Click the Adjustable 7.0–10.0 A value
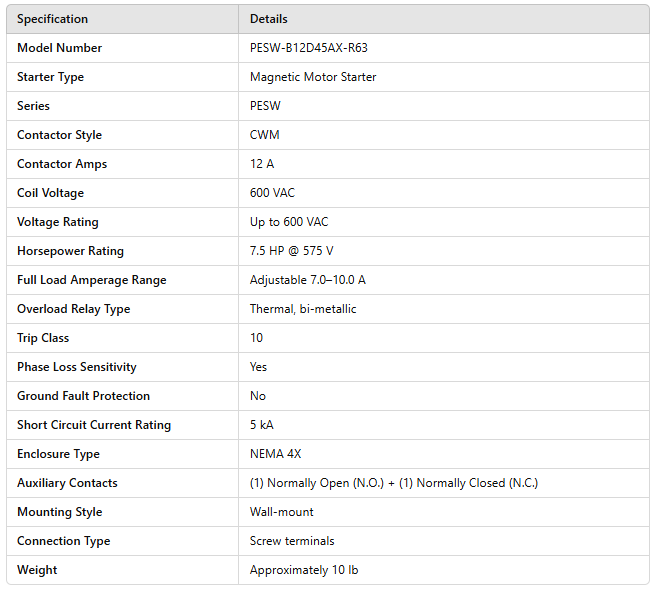The image size is (660, 592). tap(307, 280)
